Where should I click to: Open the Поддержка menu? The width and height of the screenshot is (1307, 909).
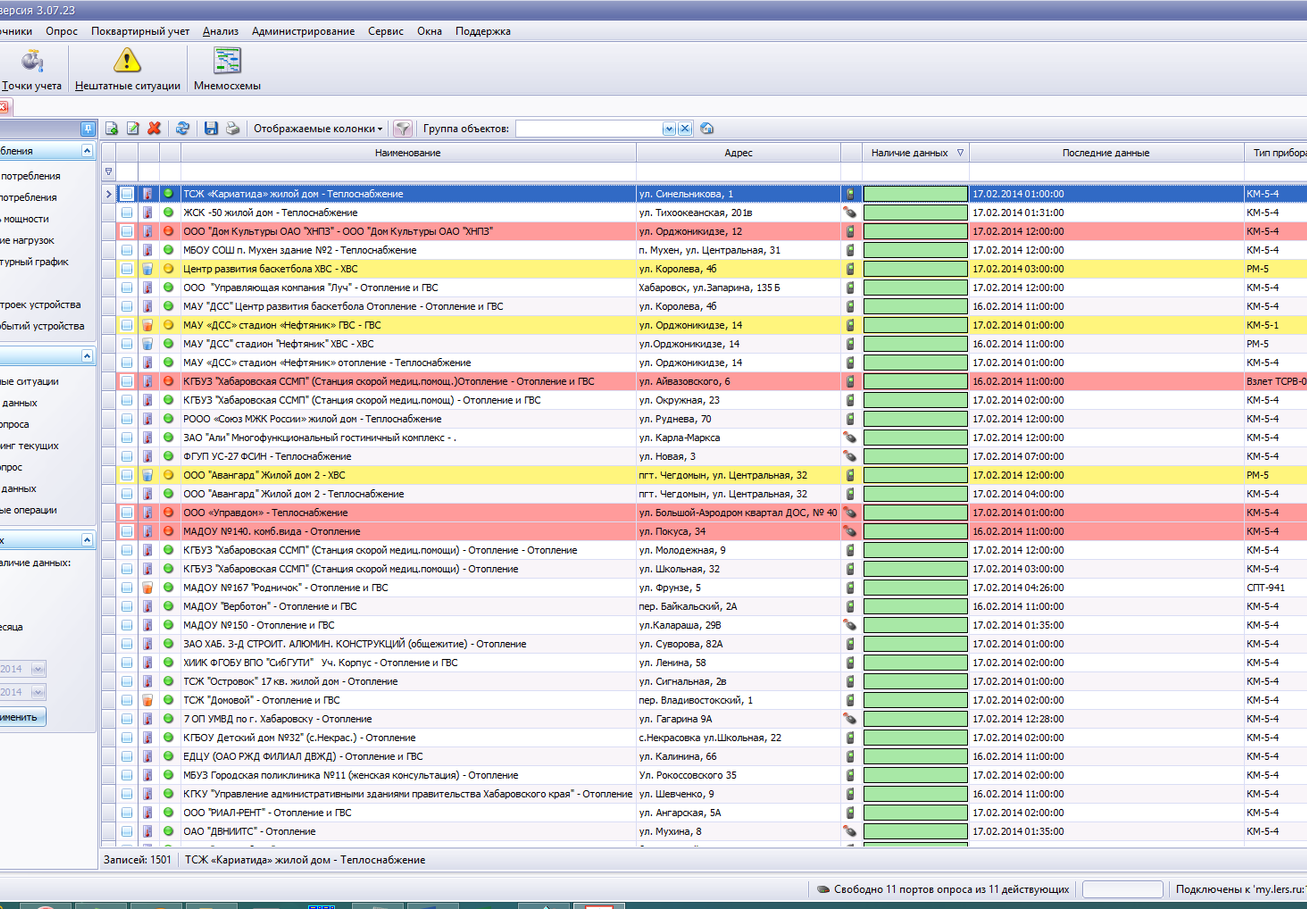tap(483, 31)
